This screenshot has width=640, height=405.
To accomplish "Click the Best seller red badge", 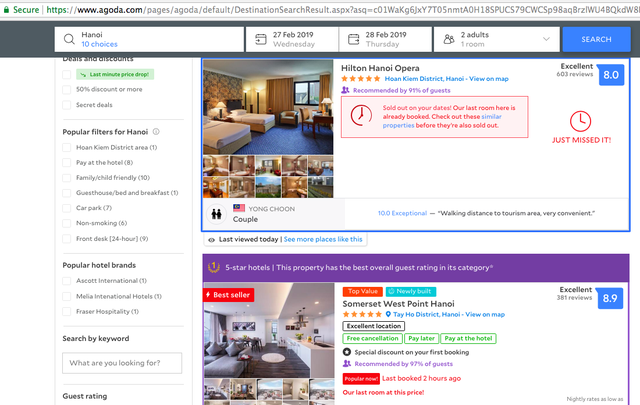I will pyautogui.click(x=229, y=295).
